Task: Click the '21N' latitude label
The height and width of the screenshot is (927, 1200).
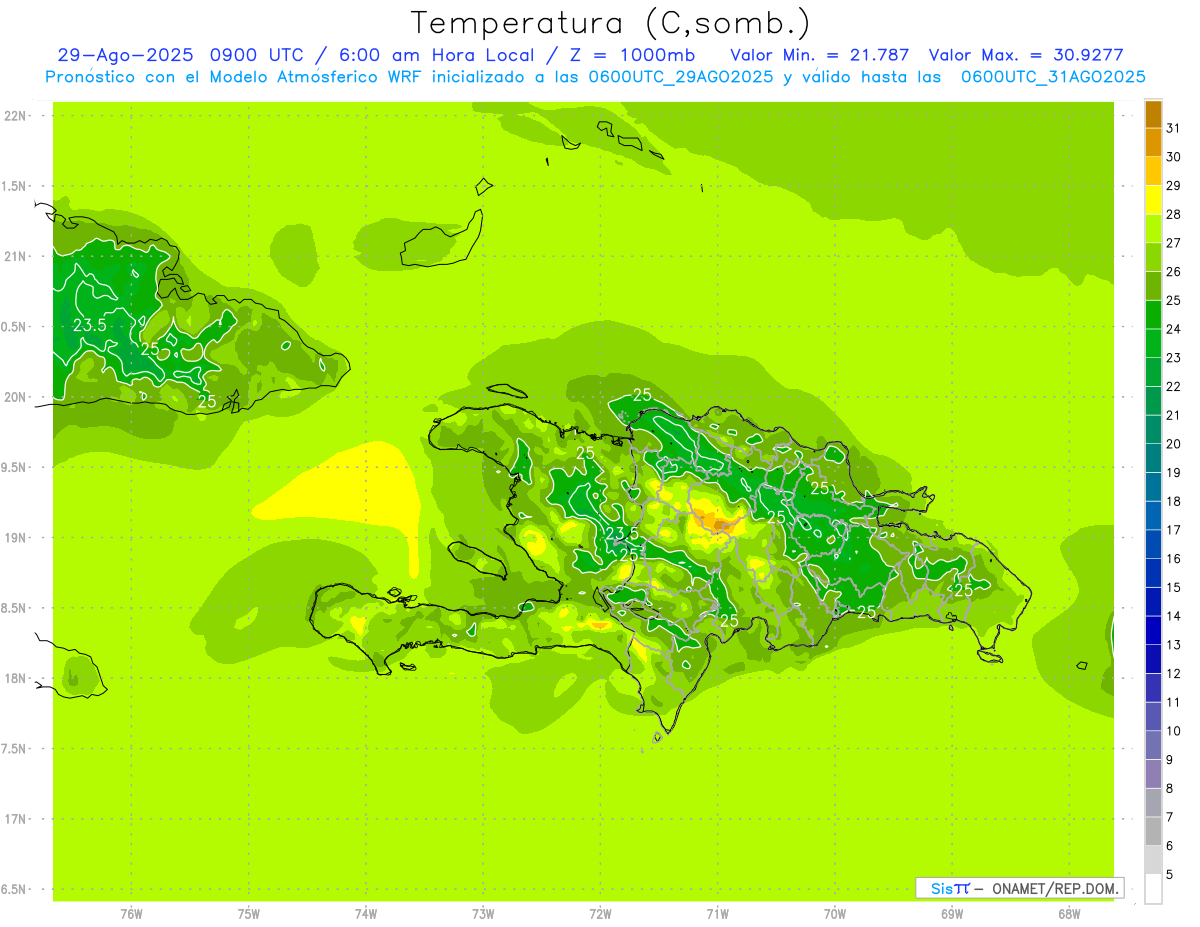Action: point(14,256)
